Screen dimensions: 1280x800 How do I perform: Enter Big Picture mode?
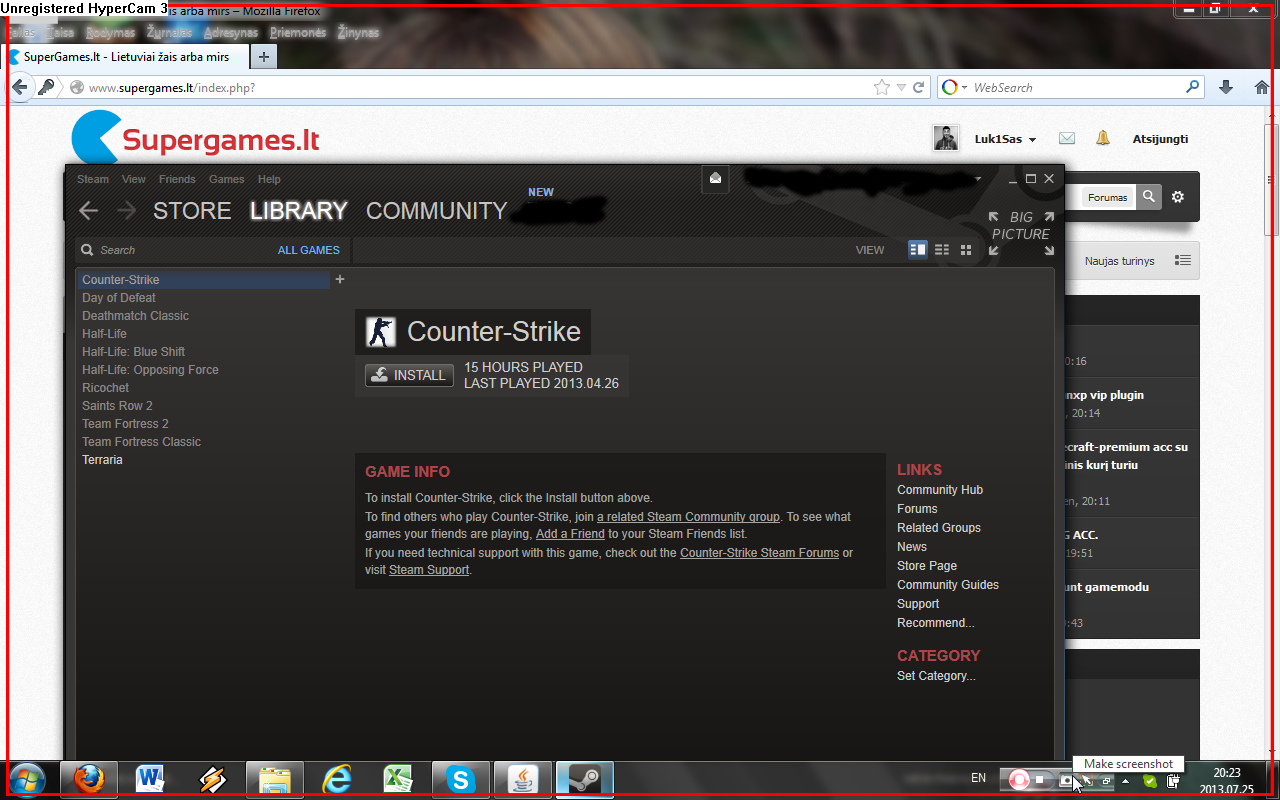(1021, 233)
